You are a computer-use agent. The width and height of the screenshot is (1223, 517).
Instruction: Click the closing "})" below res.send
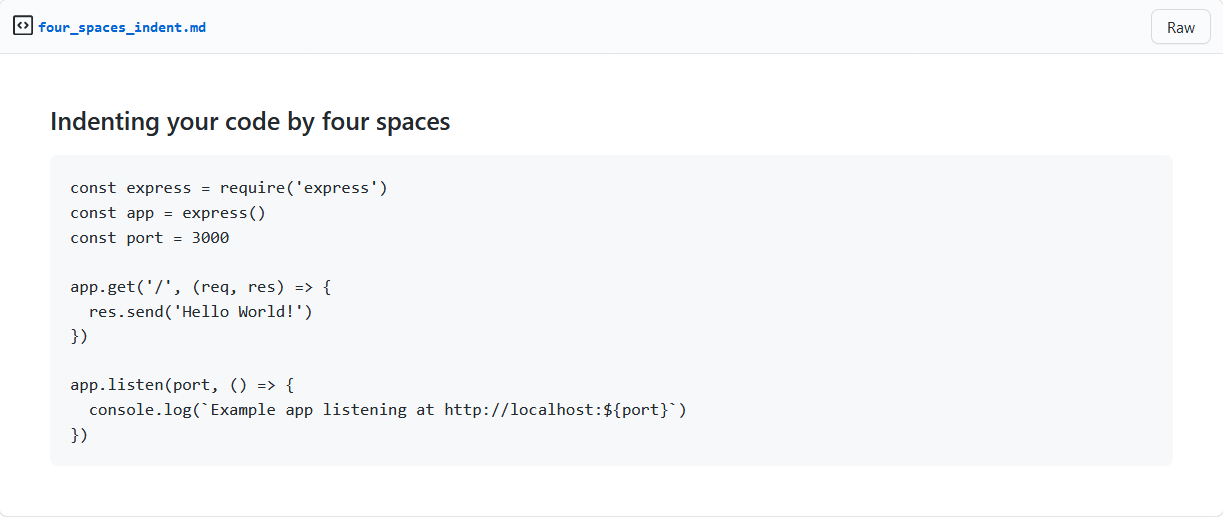(x=79, y=336)
